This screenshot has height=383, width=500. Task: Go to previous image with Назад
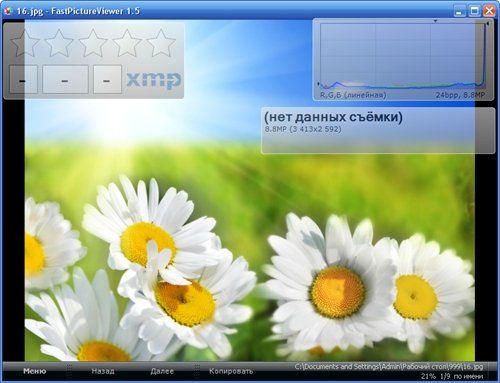(x=103, y=371)
